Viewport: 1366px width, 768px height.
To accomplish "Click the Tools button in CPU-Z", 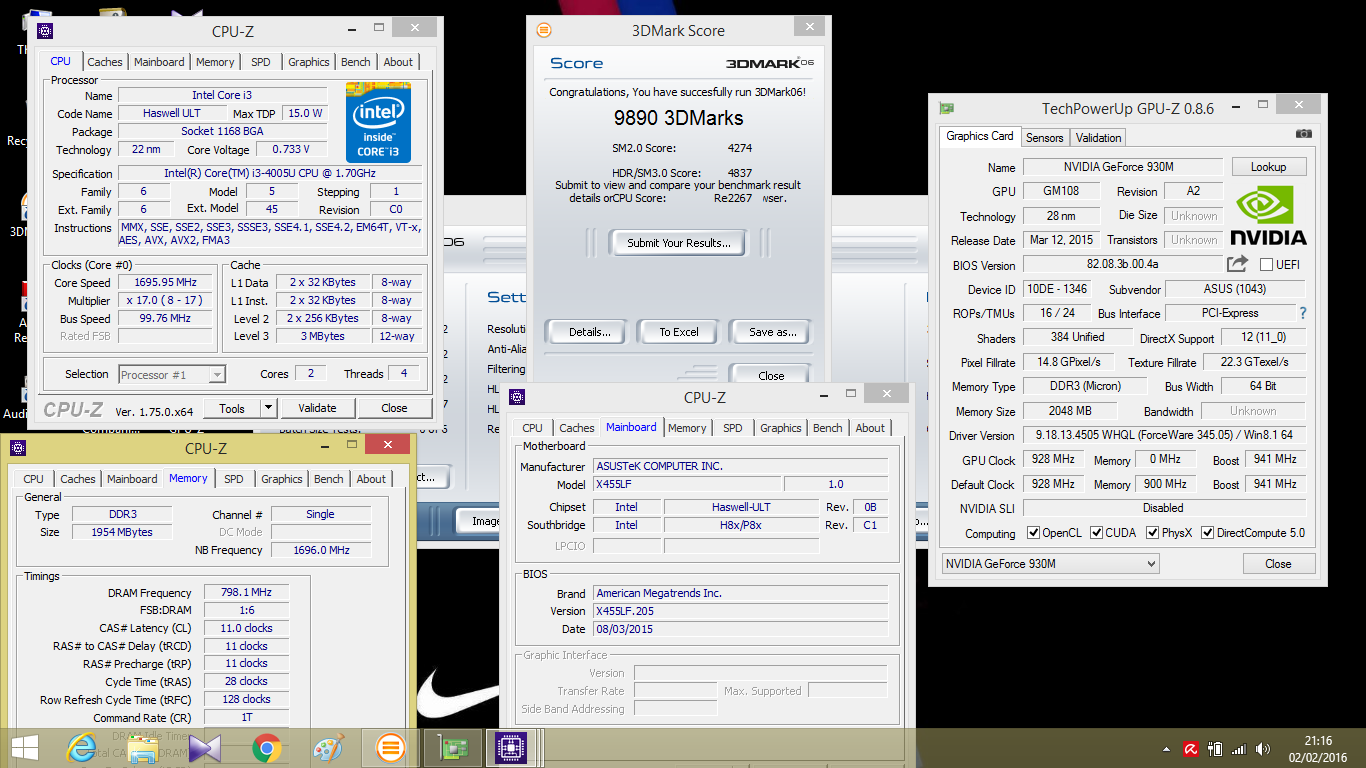I will click(232, 408).
